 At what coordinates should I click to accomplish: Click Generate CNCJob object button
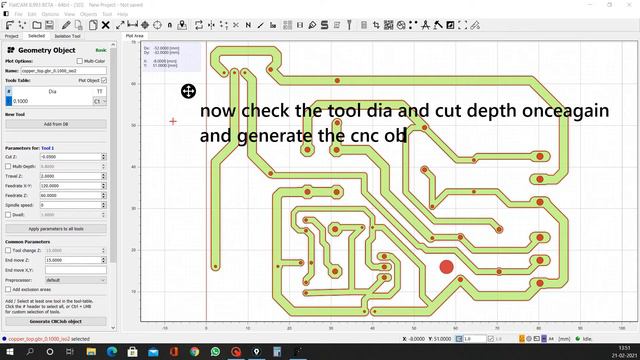tap(56, 322)
